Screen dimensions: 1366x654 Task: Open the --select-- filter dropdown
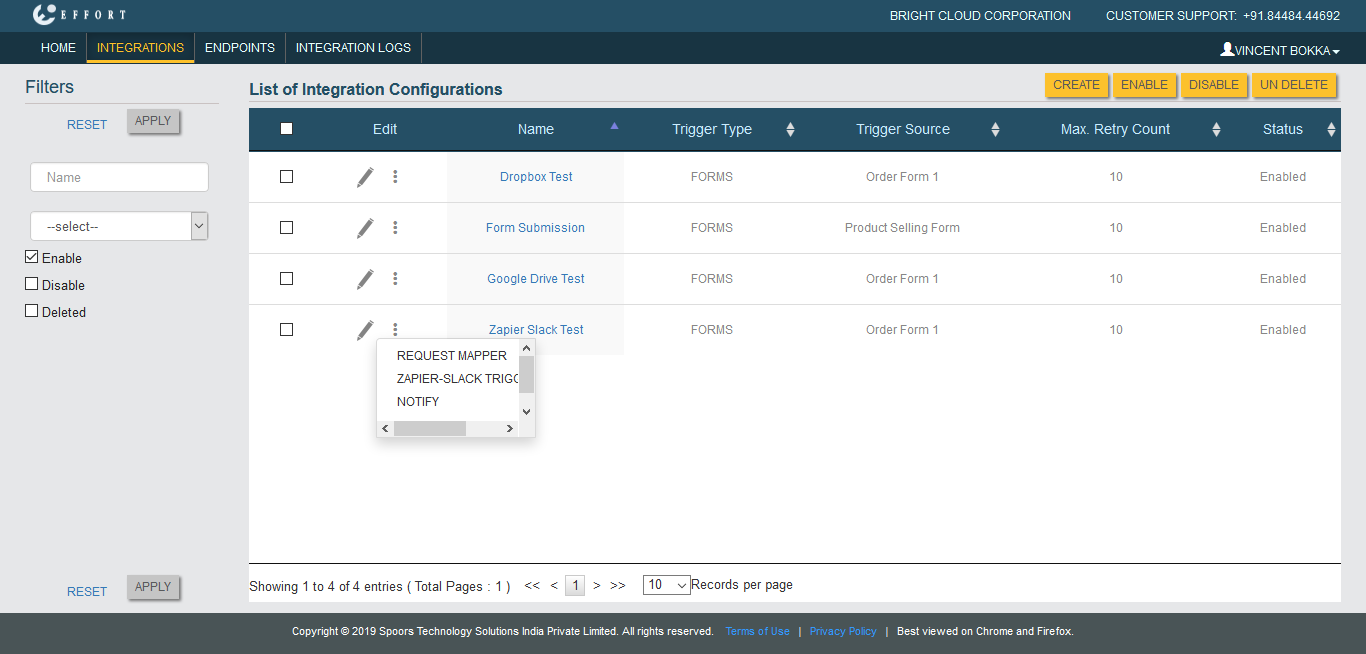119,227
